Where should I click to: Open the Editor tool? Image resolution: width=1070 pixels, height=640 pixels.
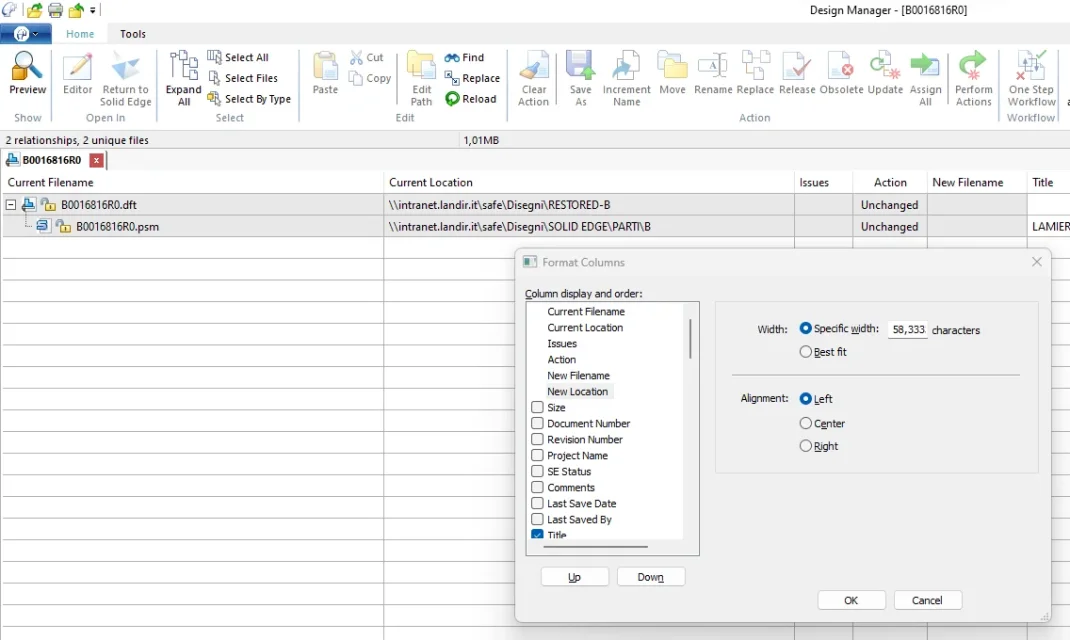[77, 68]
